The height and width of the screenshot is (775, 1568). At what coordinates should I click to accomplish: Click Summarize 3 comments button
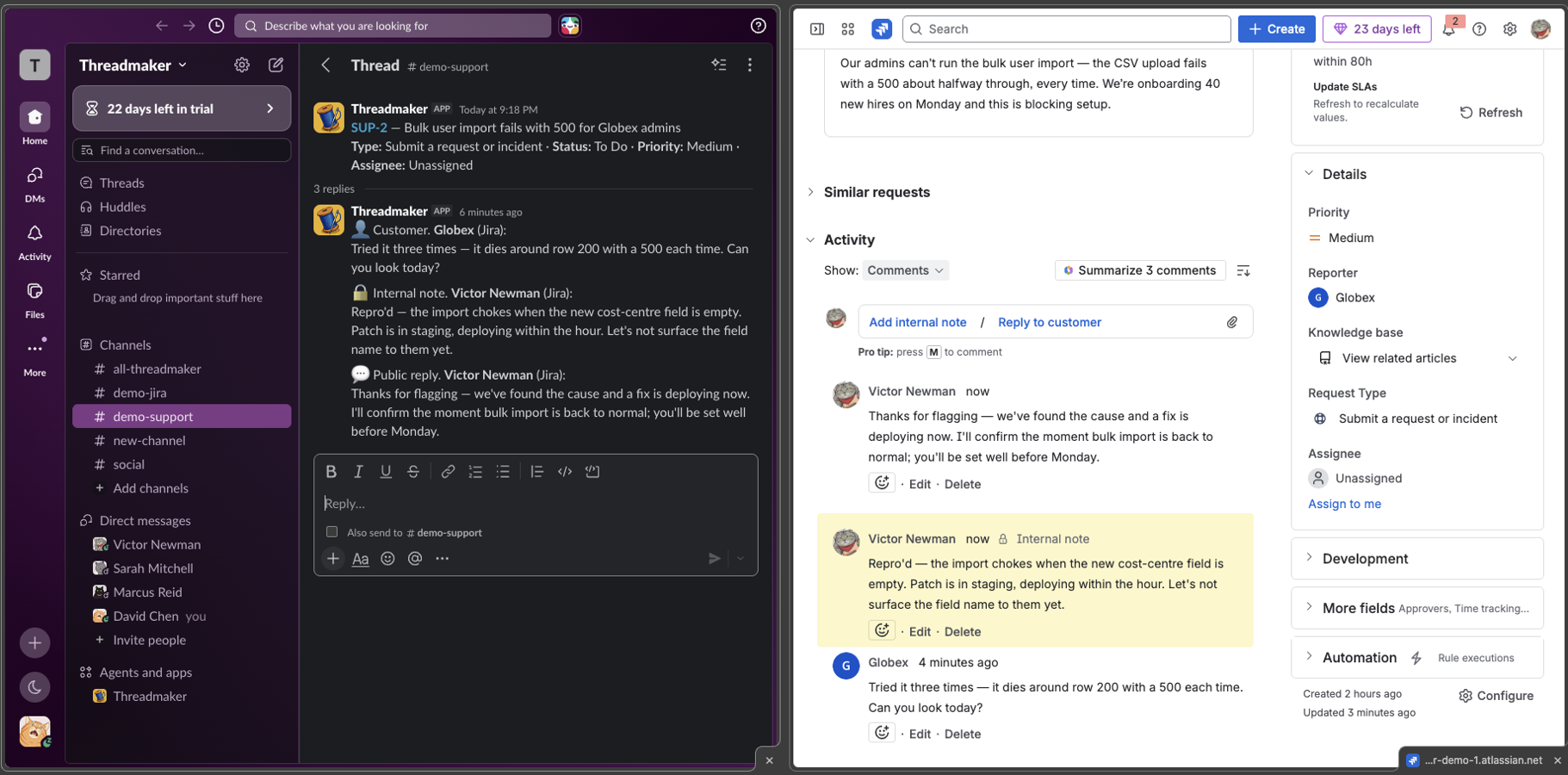[x=1140, y=270]
